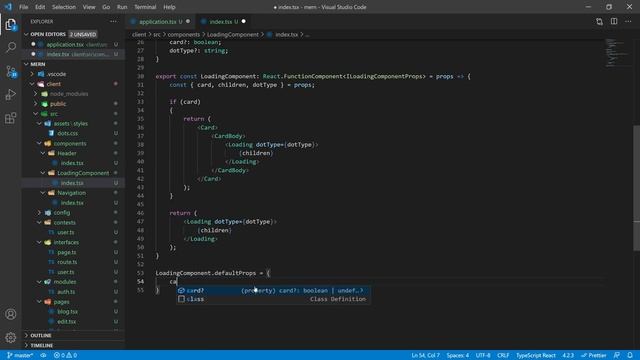Open page.ts in interfaces folder

tap(67, 252)
